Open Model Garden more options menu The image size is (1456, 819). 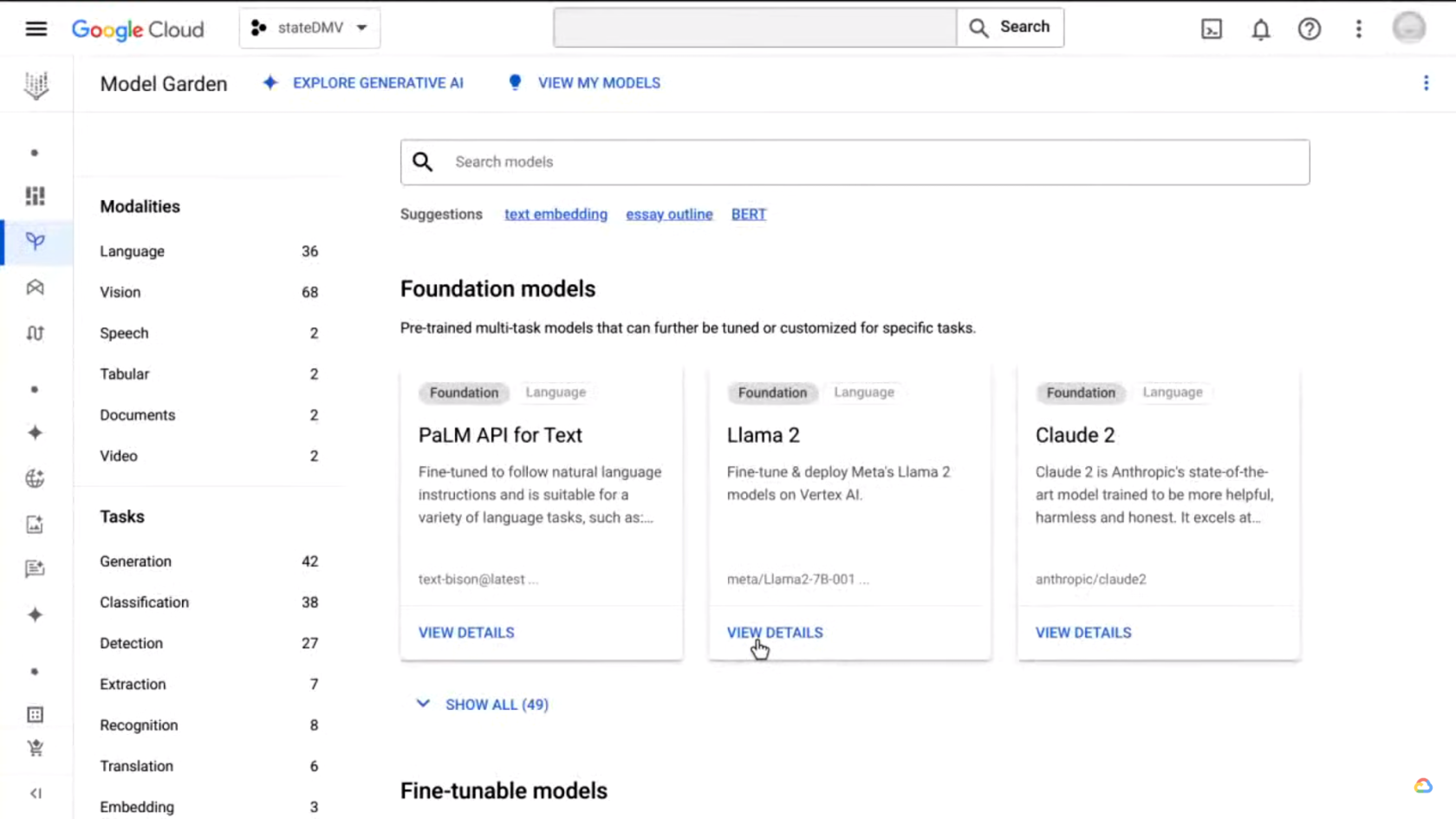(1426, 83)
